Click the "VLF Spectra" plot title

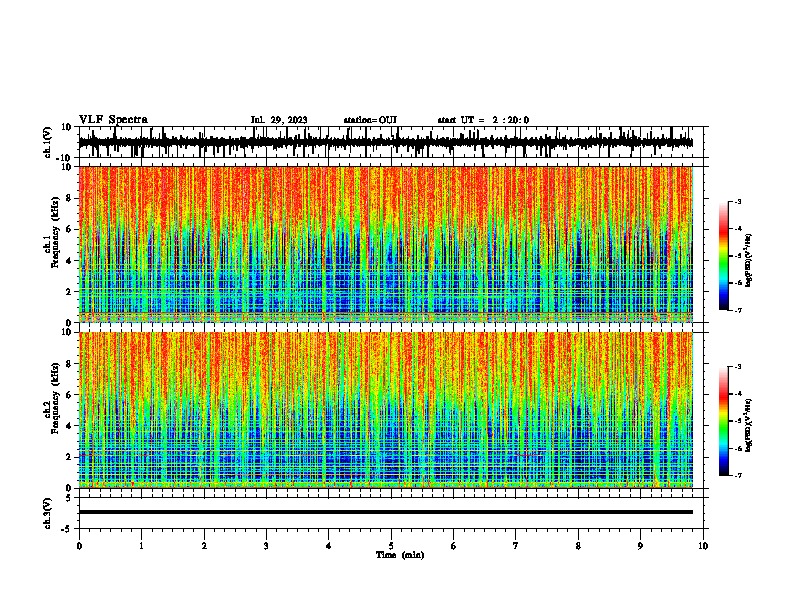(x=113, y=120)
